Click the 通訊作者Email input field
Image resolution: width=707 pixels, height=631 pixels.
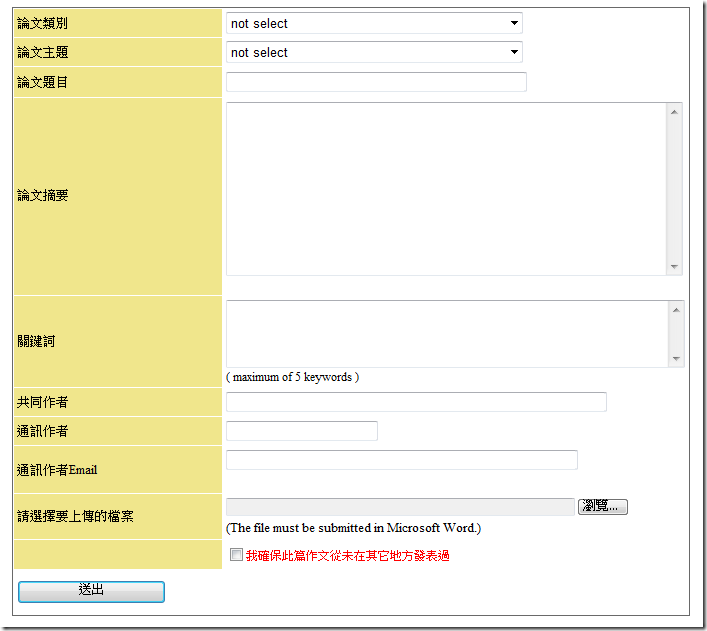click(402, 460)
